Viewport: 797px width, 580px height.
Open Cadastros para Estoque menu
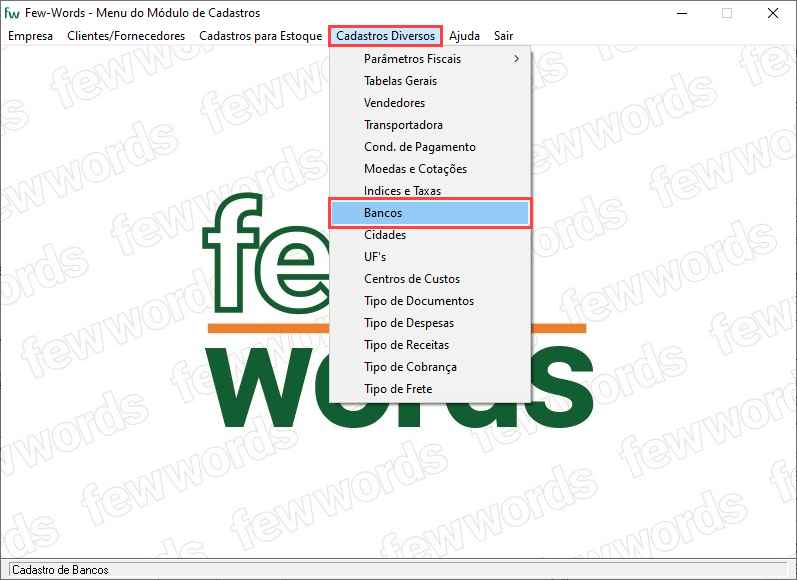pos(260,36)
